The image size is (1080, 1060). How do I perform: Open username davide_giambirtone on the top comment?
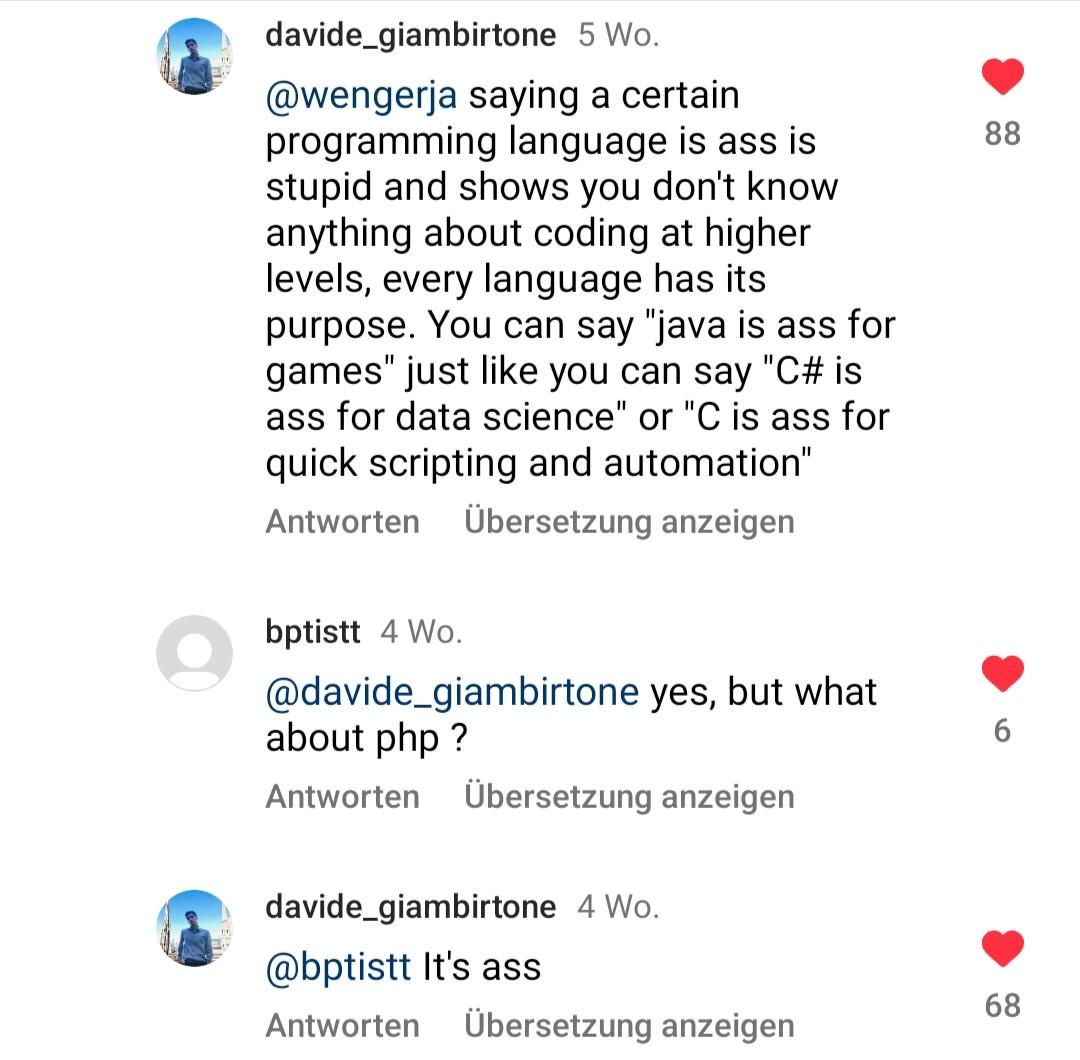coord(411,35)
